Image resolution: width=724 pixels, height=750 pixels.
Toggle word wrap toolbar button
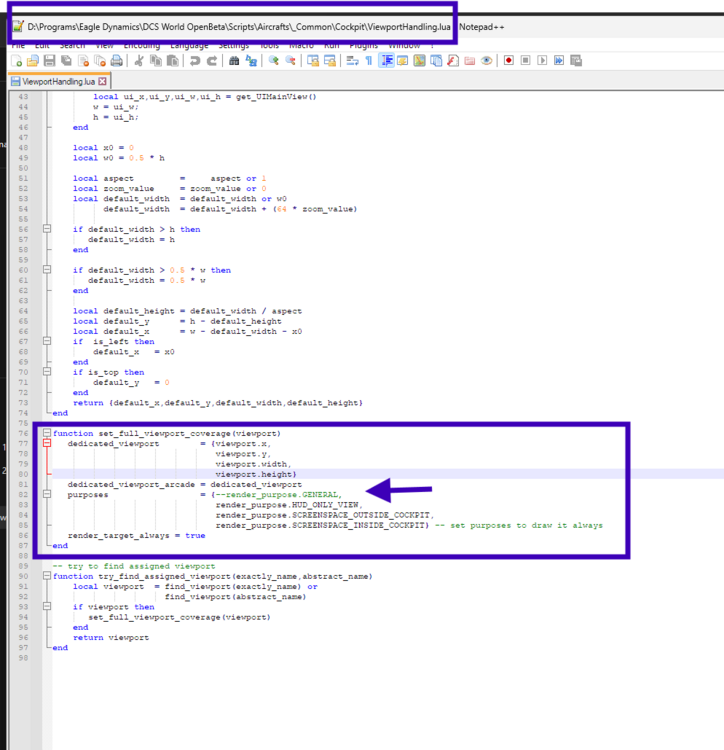tap(352, 61)
